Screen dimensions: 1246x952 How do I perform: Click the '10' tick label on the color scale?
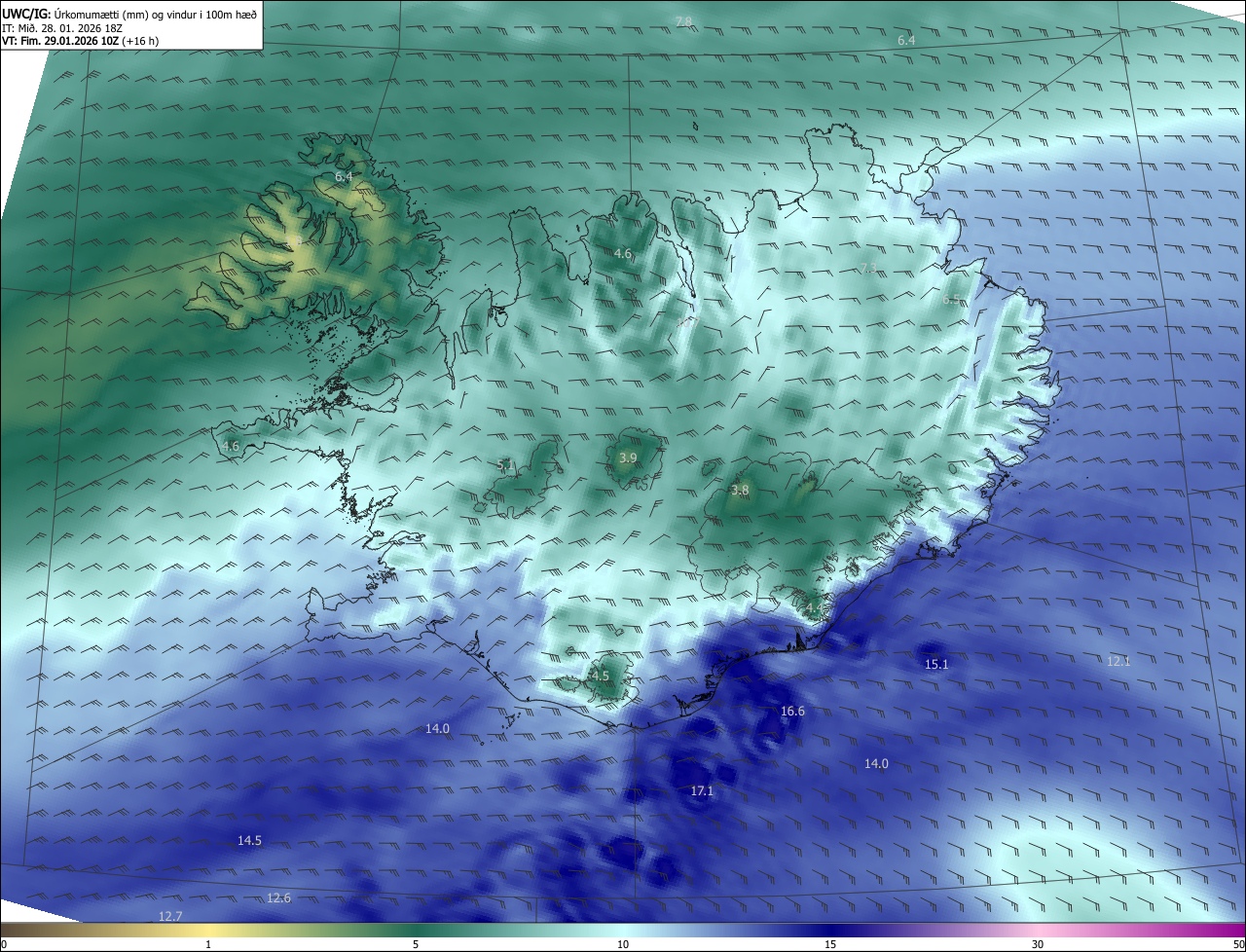623,944
